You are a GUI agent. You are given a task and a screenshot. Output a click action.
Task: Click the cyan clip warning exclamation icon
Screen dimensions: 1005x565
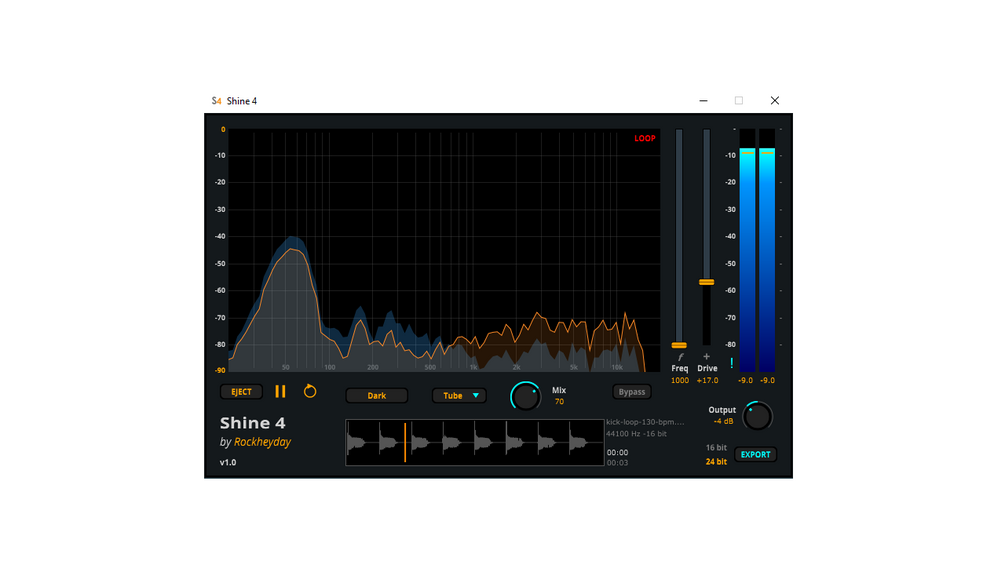click(731, 363)
